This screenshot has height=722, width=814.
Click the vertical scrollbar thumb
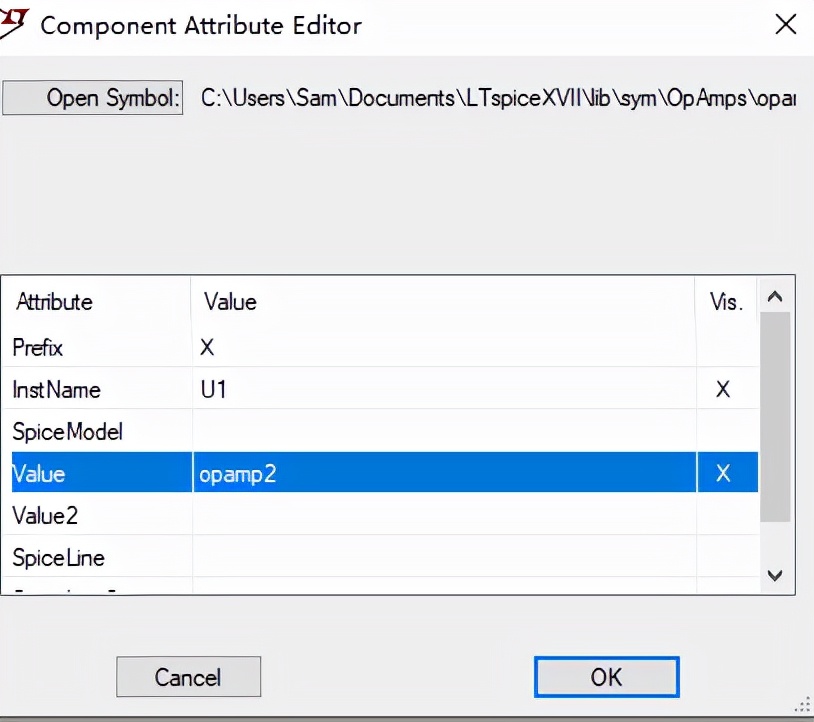click(774, 415)
